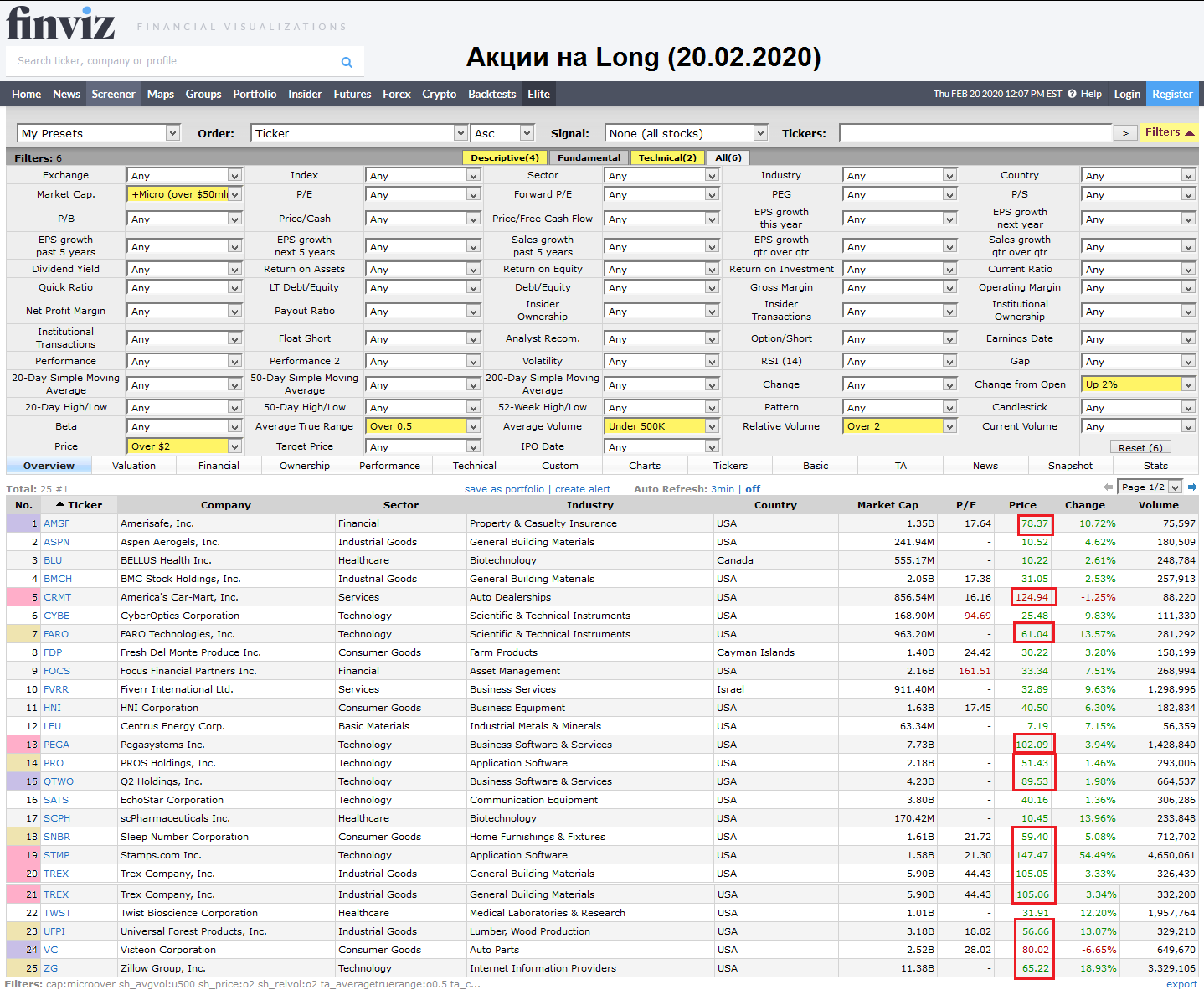Switch to the Fundamental filters tab

[589, 157]
